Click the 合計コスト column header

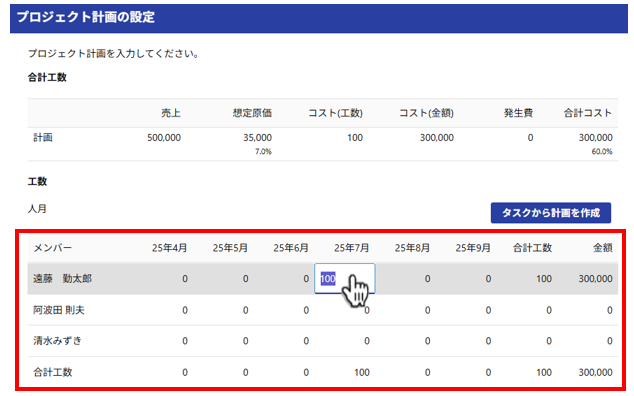coord(588,113)
